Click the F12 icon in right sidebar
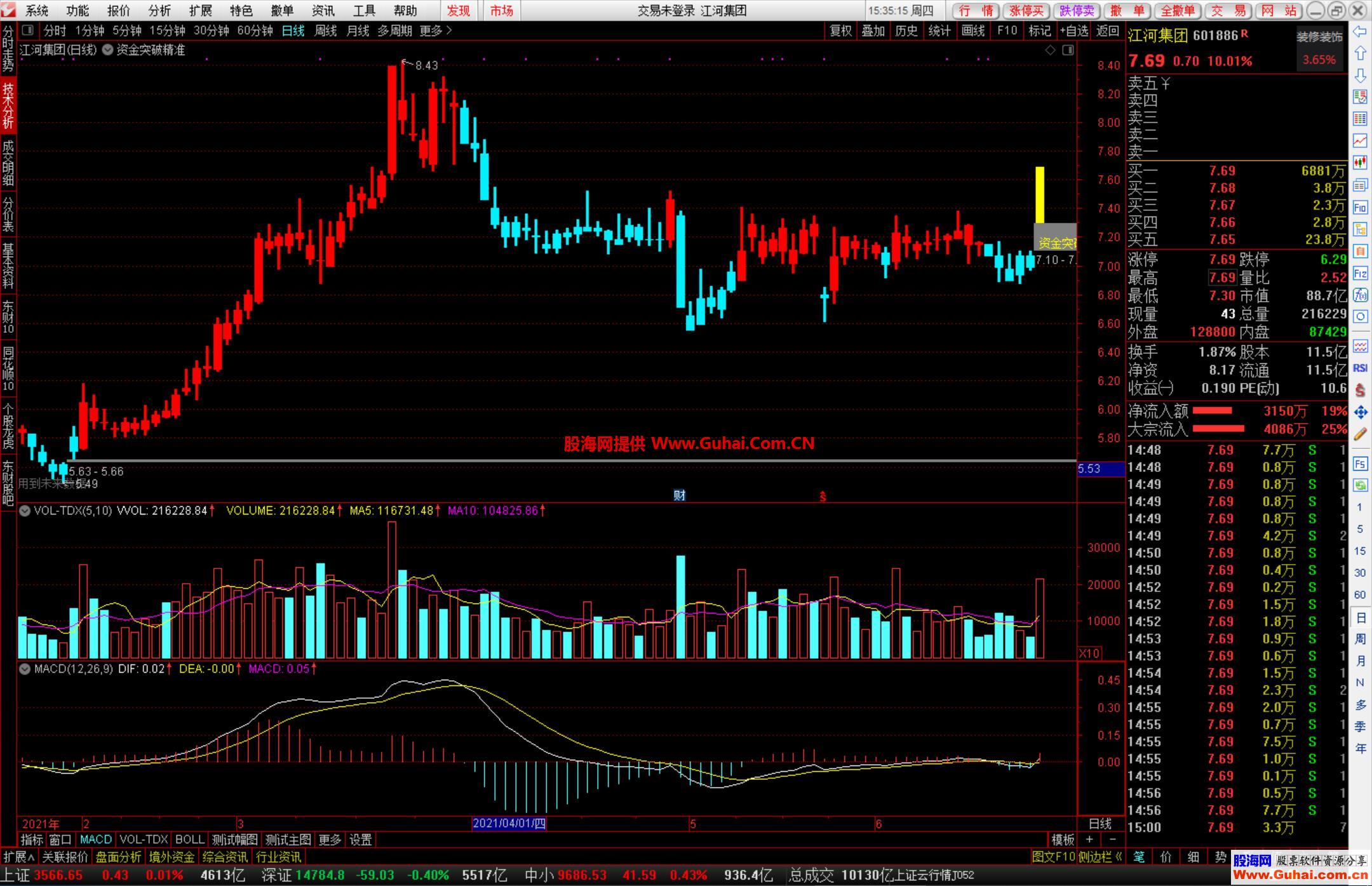The image size is (1372, 886). coord(1360,273)
